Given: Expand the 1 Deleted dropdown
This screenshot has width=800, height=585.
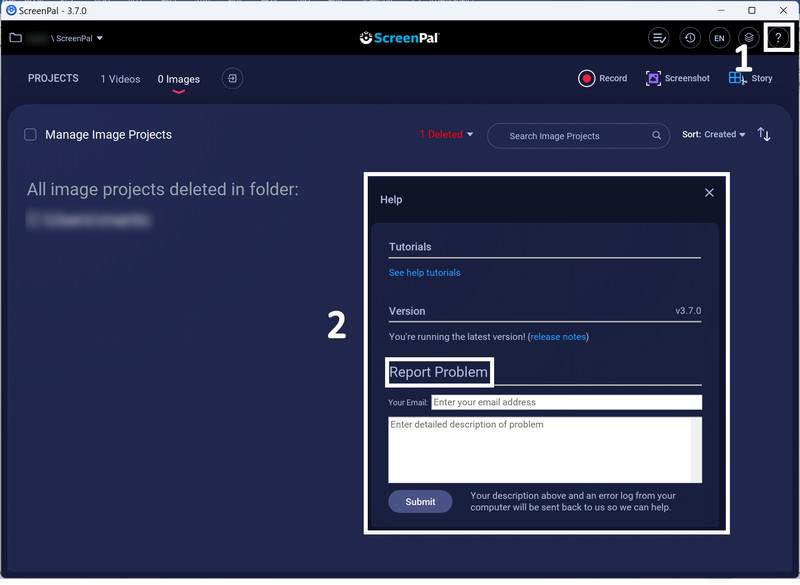Looking at the screenshot, I should [x=447, y=135].
